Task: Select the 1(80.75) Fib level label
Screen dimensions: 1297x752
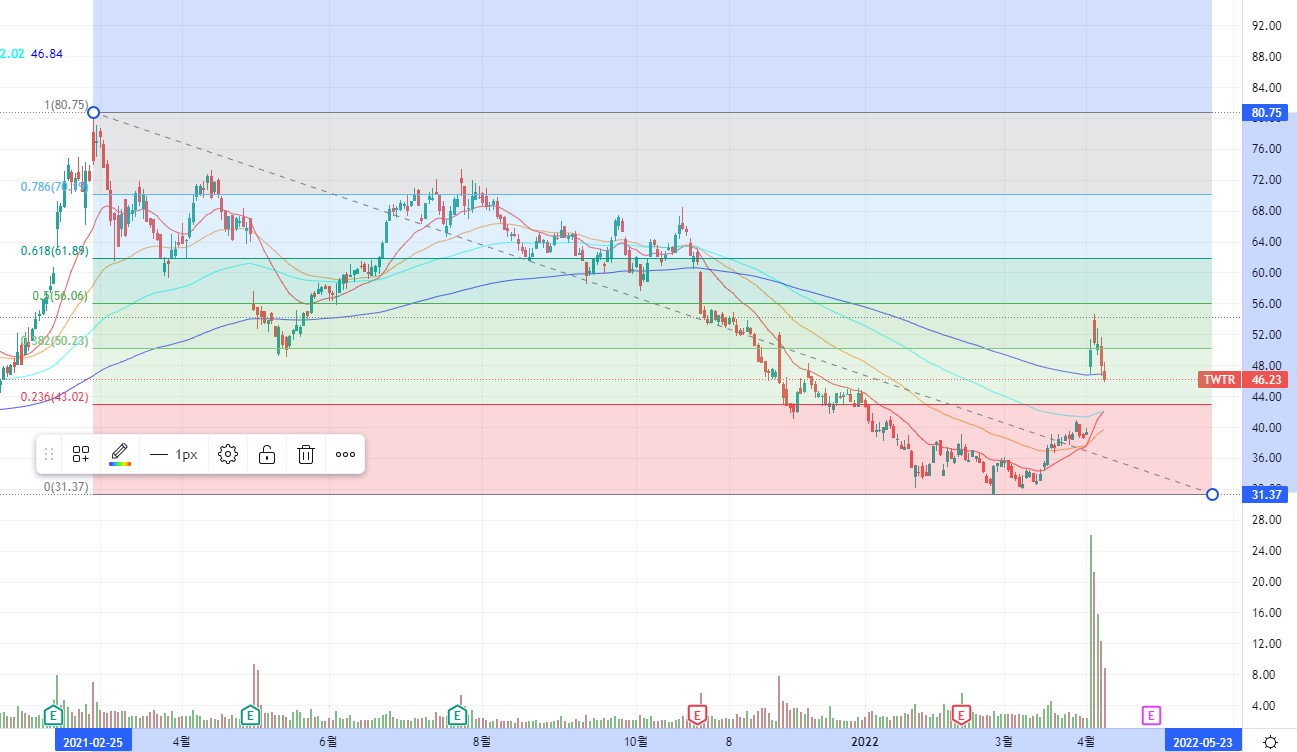Action: [x=66, y=105]
